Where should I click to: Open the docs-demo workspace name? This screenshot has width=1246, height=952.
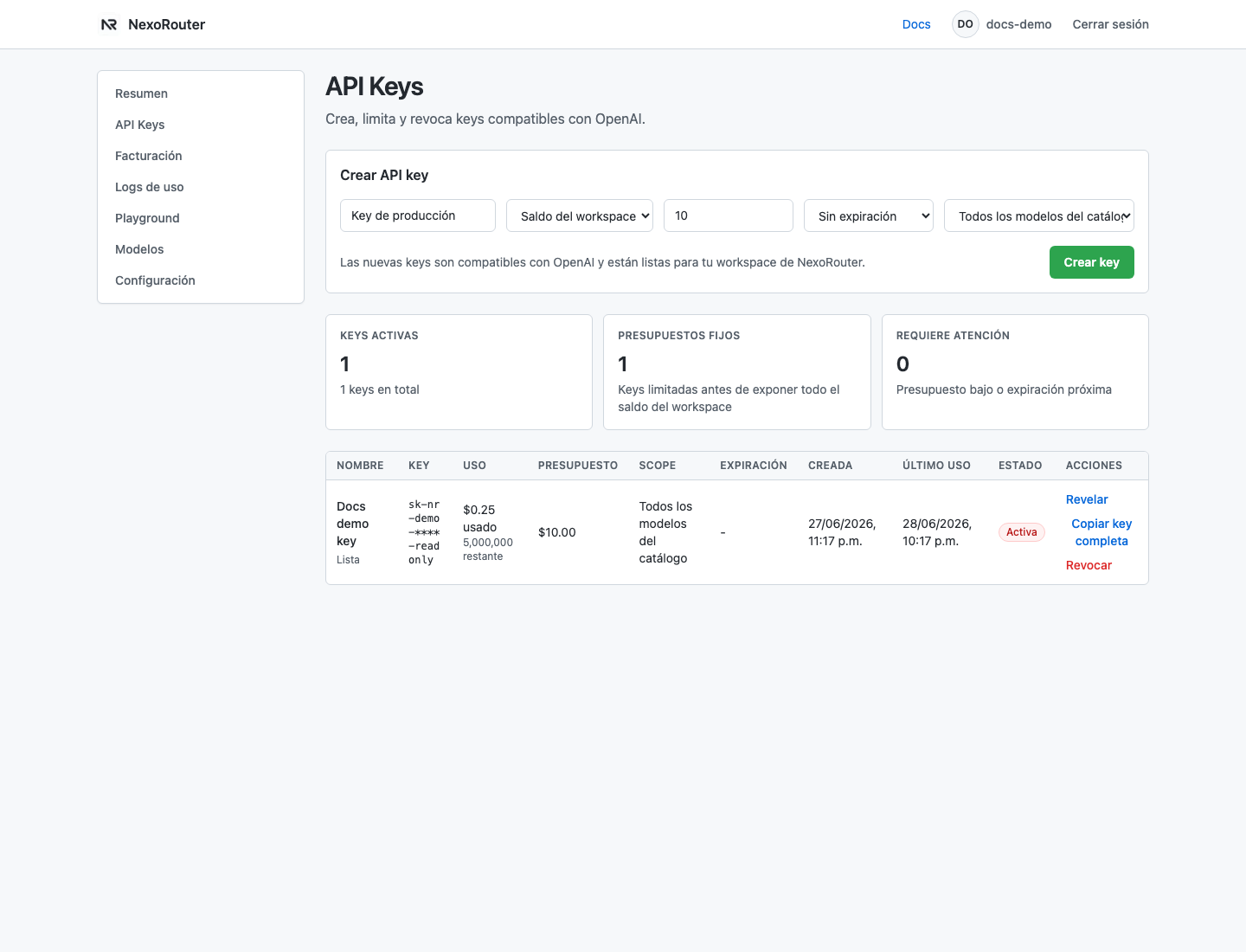pyautogui.click(x=1018, y=24)
